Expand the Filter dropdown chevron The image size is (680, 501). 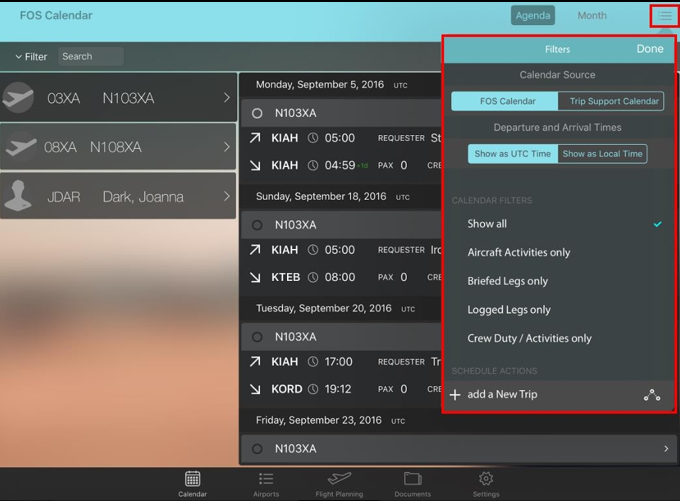click(19, 57)
